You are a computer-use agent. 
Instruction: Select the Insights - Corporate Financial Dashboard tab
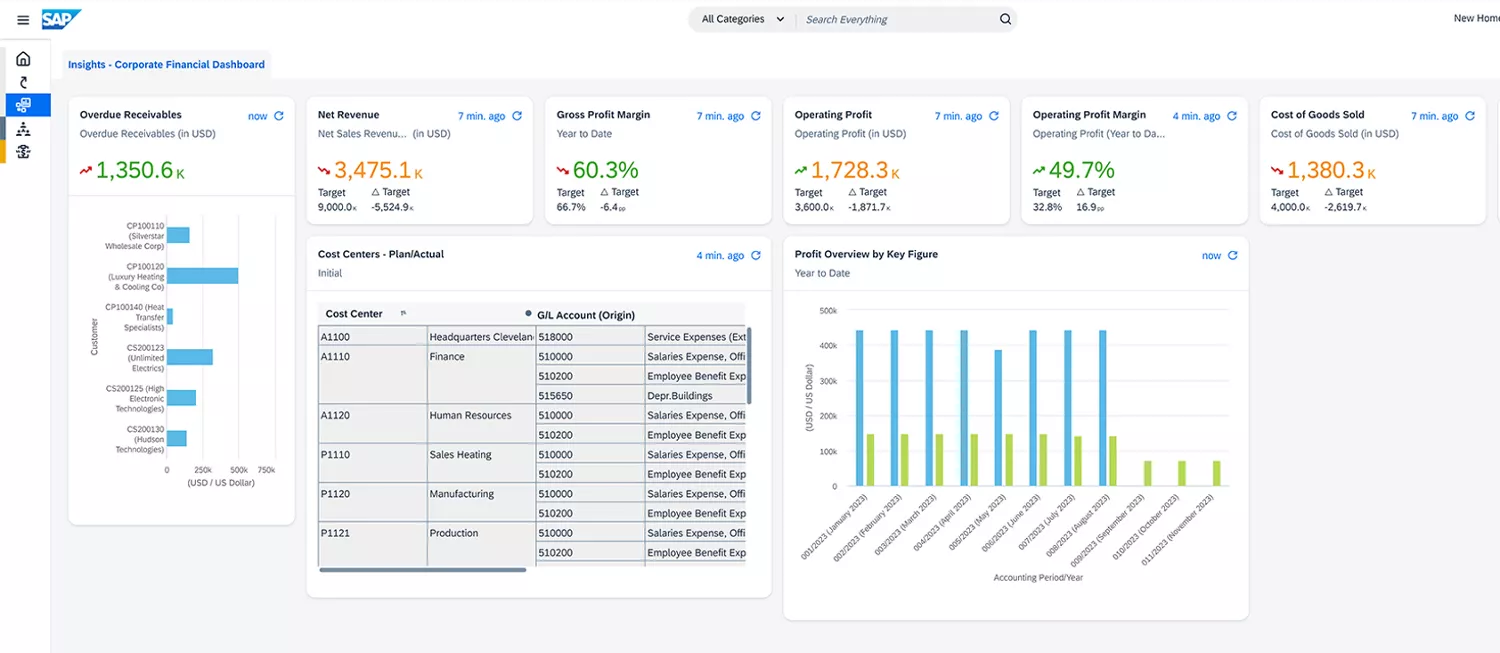(166, 64)
